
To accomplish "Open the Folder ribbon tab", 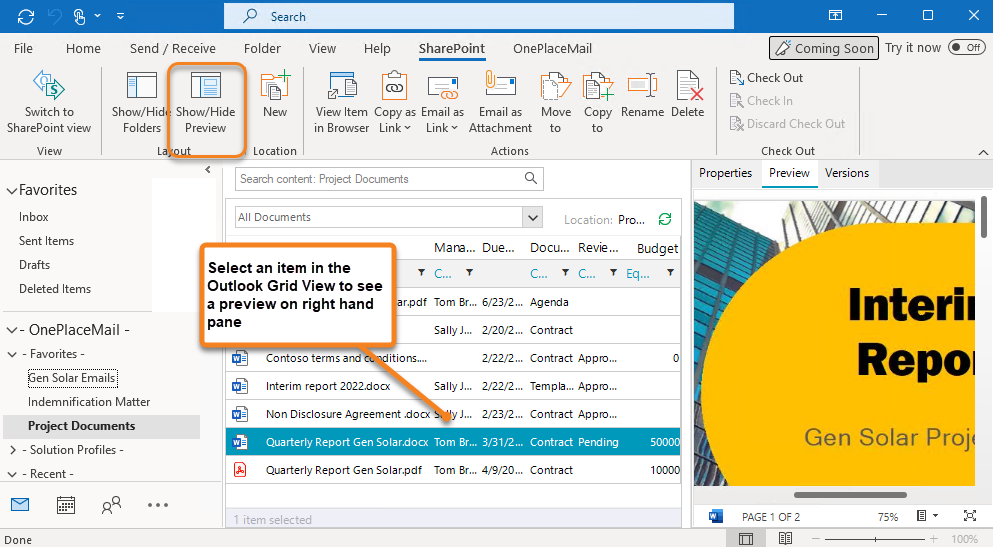I will point(262,48).
